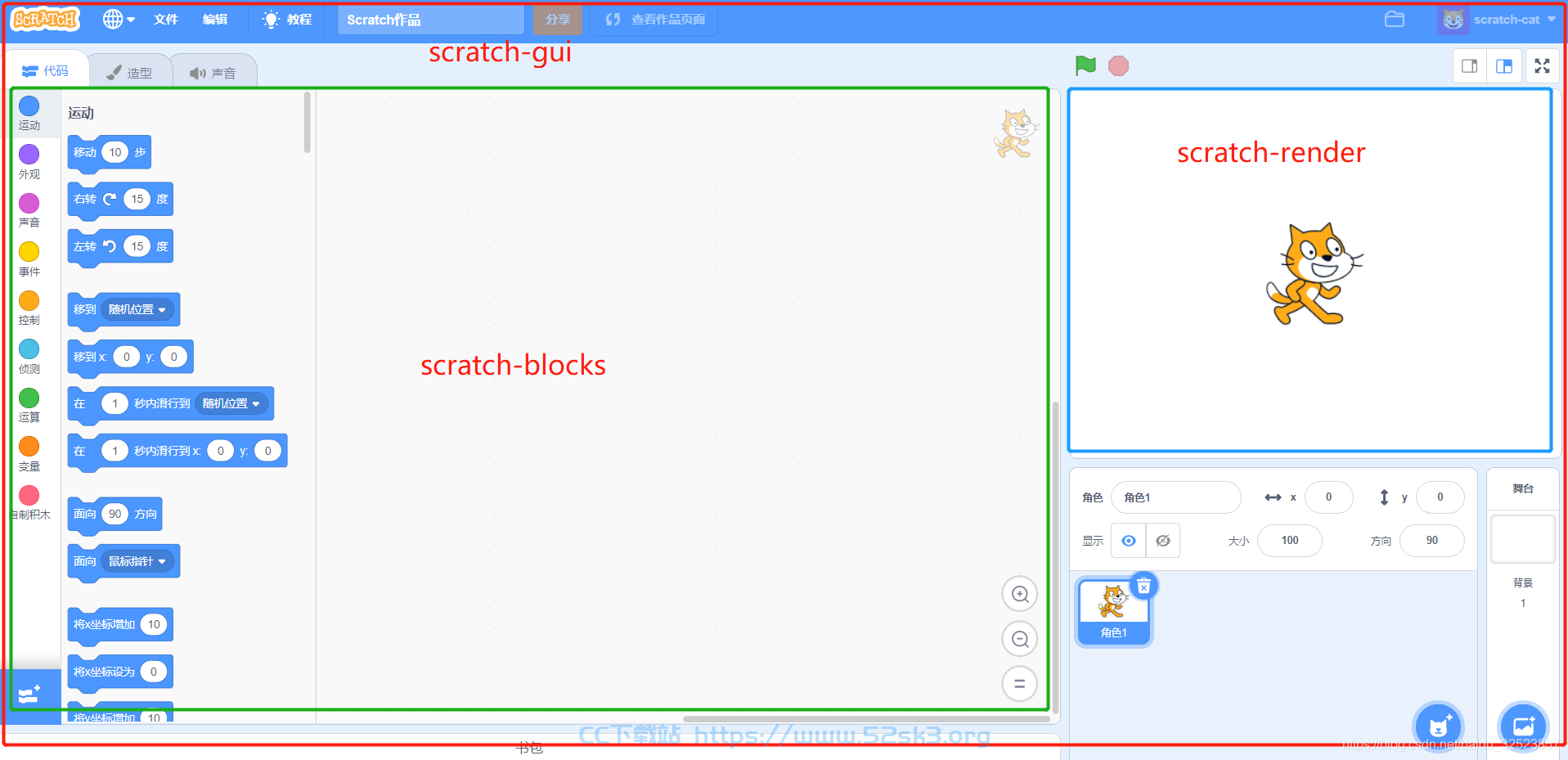1568x760 pixels.
Task: Open the scratch-cat account dropdown
Action: (1497, 20)
